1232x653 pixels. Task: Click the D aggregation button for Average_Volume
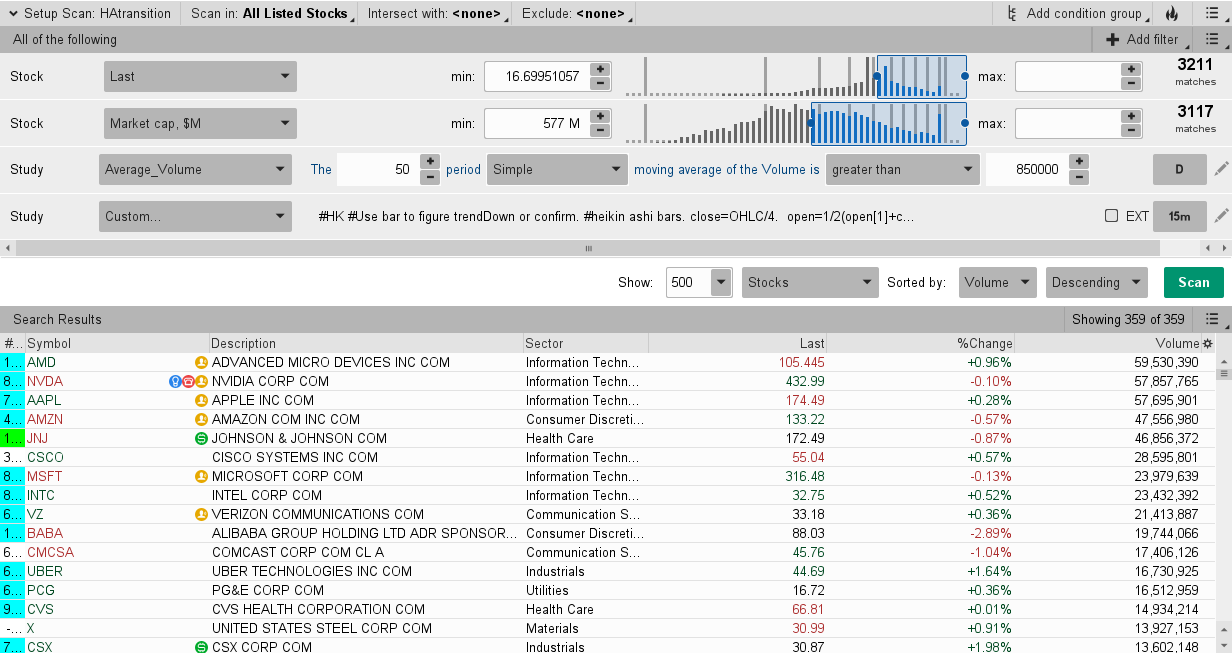click(x=1179, y=169)
